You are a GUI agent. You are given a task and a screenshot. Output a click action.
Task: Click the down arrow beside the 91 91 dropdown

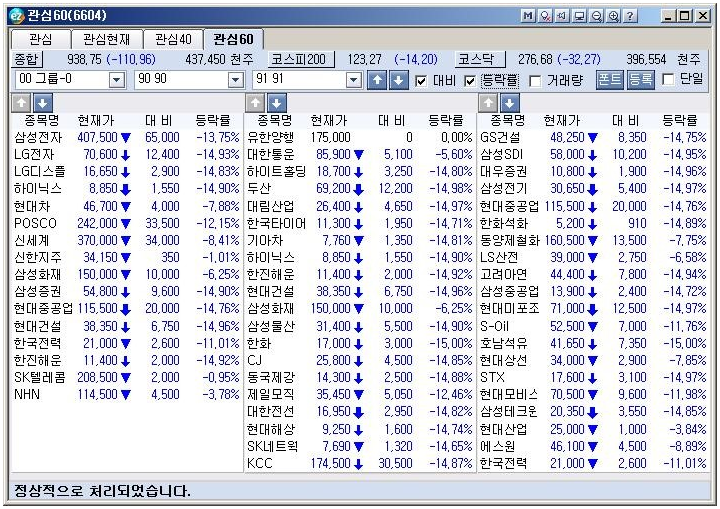click(399, 80)
